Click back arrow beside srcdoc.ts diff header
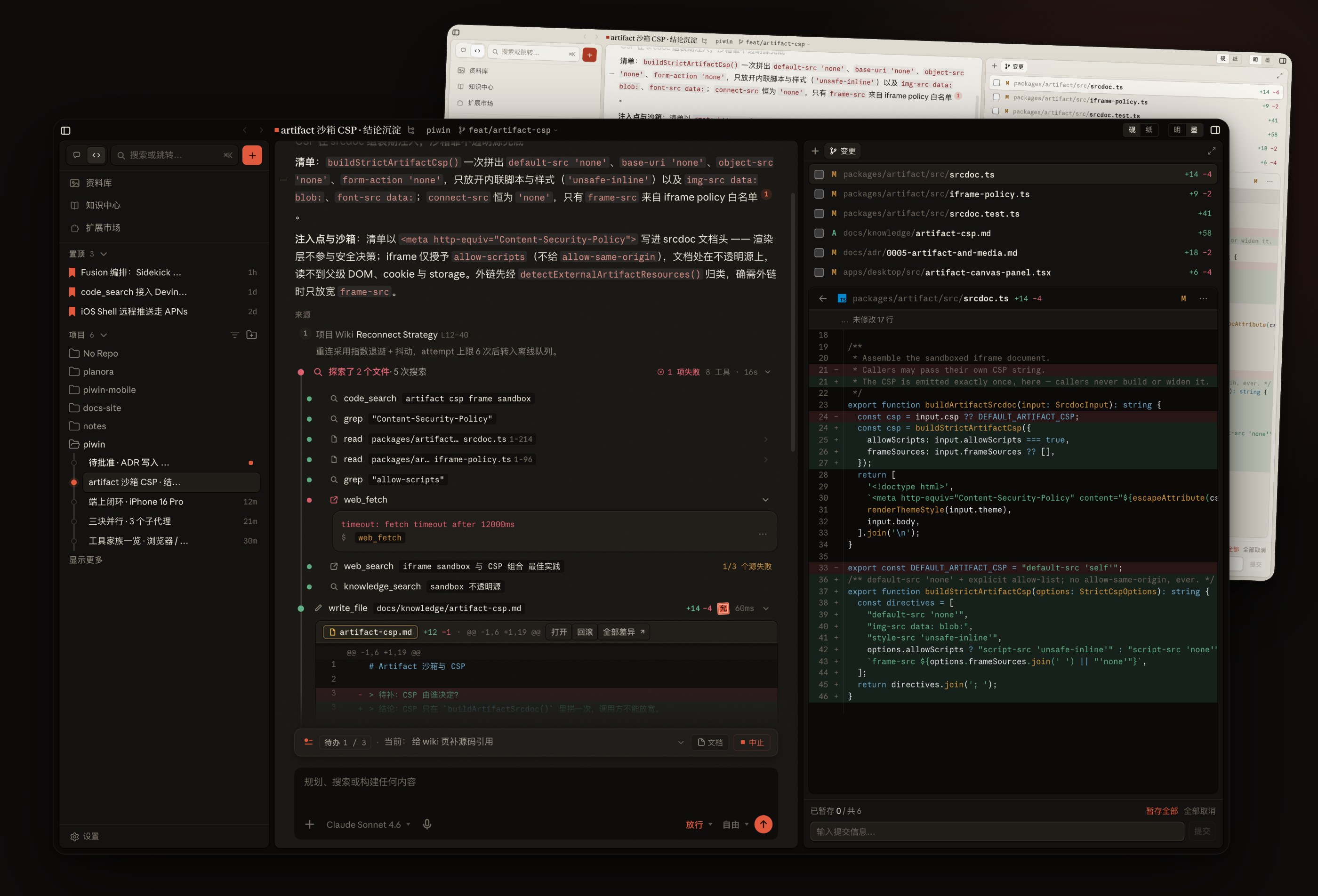 [823, 298]
